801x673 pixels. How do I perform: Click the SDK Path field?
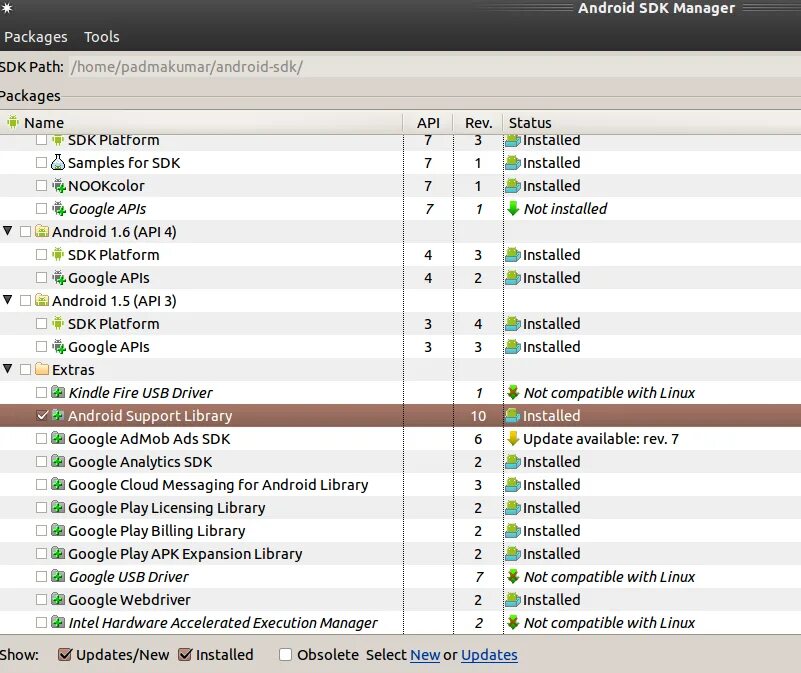[434, 67]
